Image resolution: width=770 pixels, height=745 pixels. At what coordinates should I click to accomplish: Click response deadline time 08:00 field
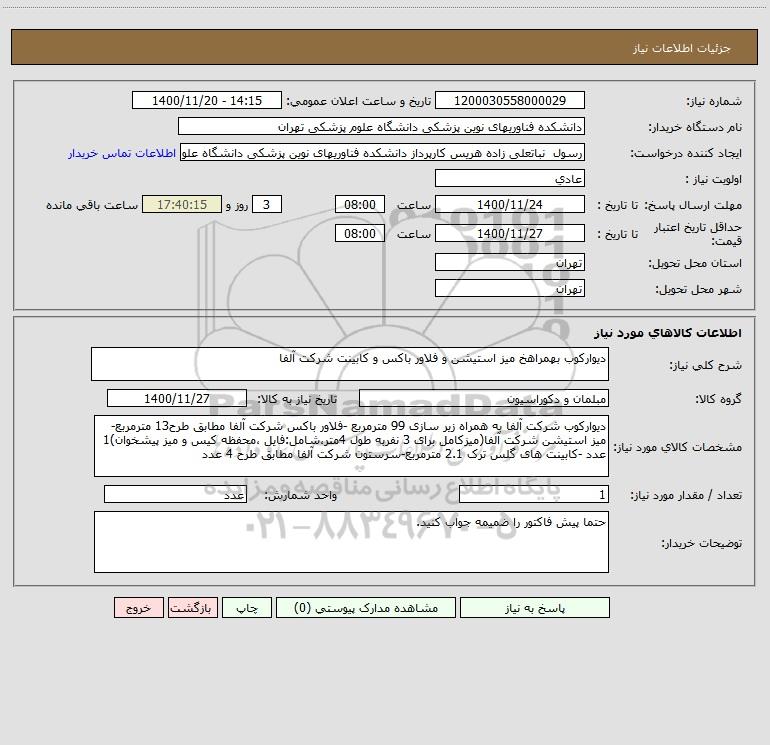click(x=359, y=204)
